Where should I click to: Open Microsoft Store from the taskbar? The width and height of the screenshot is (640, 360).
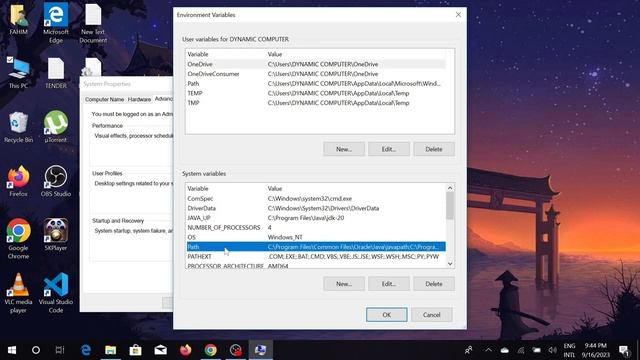coord(136,350)
